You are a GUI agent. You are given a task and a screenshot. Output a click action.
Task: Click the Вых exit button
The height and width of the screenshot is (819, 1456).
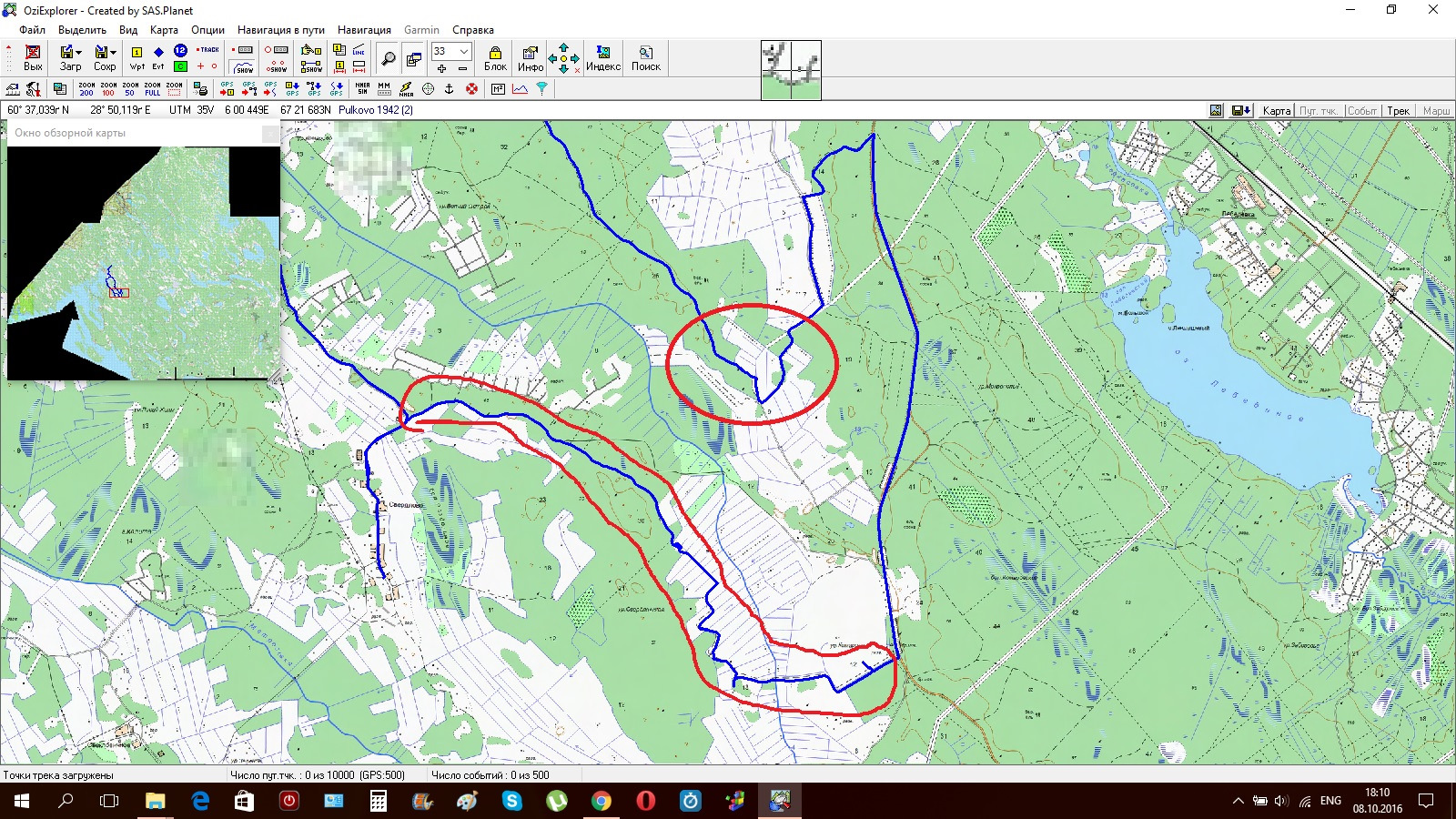[33, 57]
